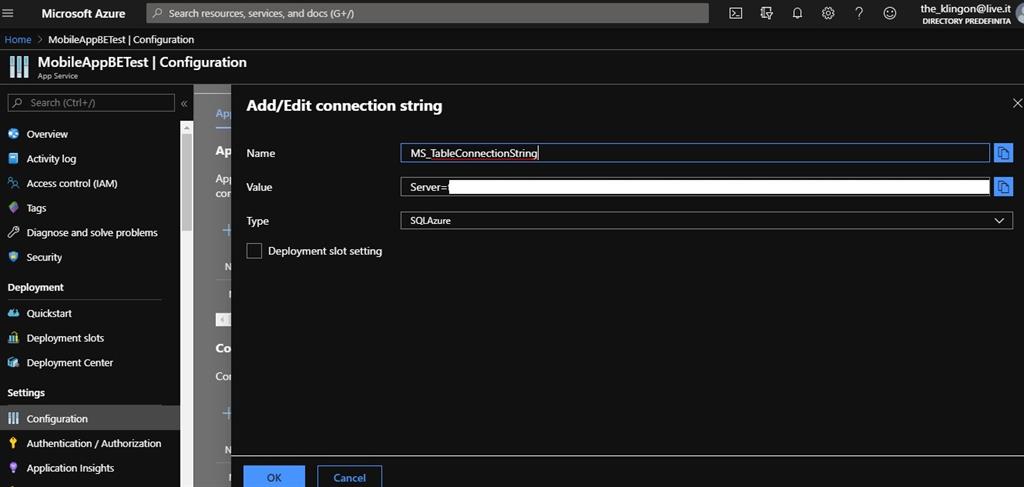Image resolution: width=1024 pixels, height=487 pixels.
Task: Open Deployment slots in the sidebar
Action: [x=65, y=338]
